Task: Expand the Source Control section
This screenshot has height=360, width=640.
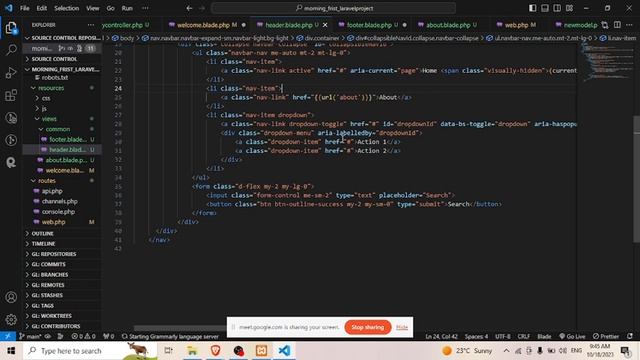Action: [62, 59]
